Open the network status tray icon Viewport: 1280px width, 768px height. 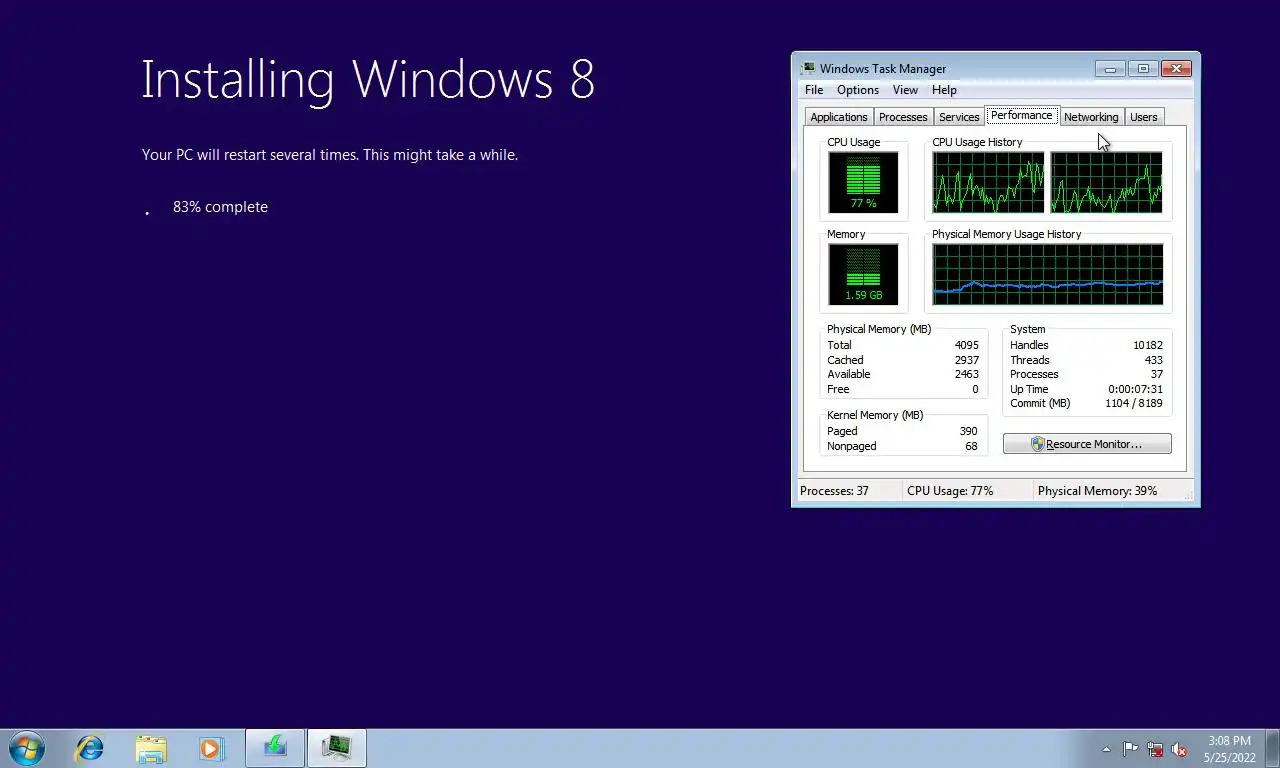tap(1155, 749)
